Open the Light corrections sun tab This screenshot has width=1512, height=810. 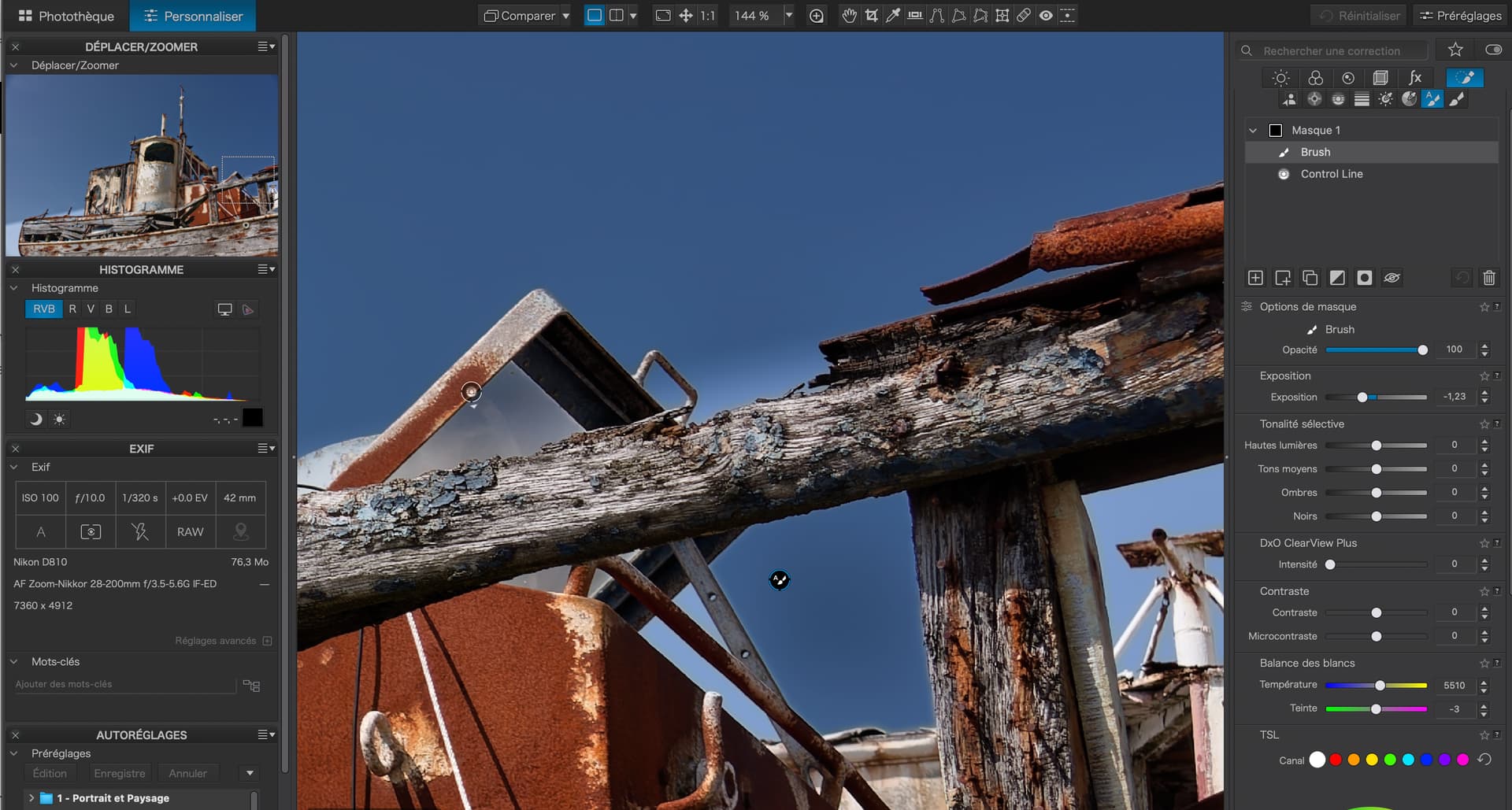click(1280, 78)
